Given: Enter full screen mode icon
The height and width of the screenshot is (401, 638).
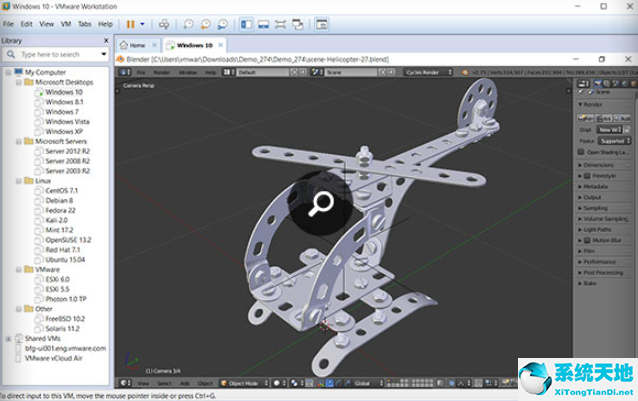Looking at the screenshot, I should [x=280, y=24].
